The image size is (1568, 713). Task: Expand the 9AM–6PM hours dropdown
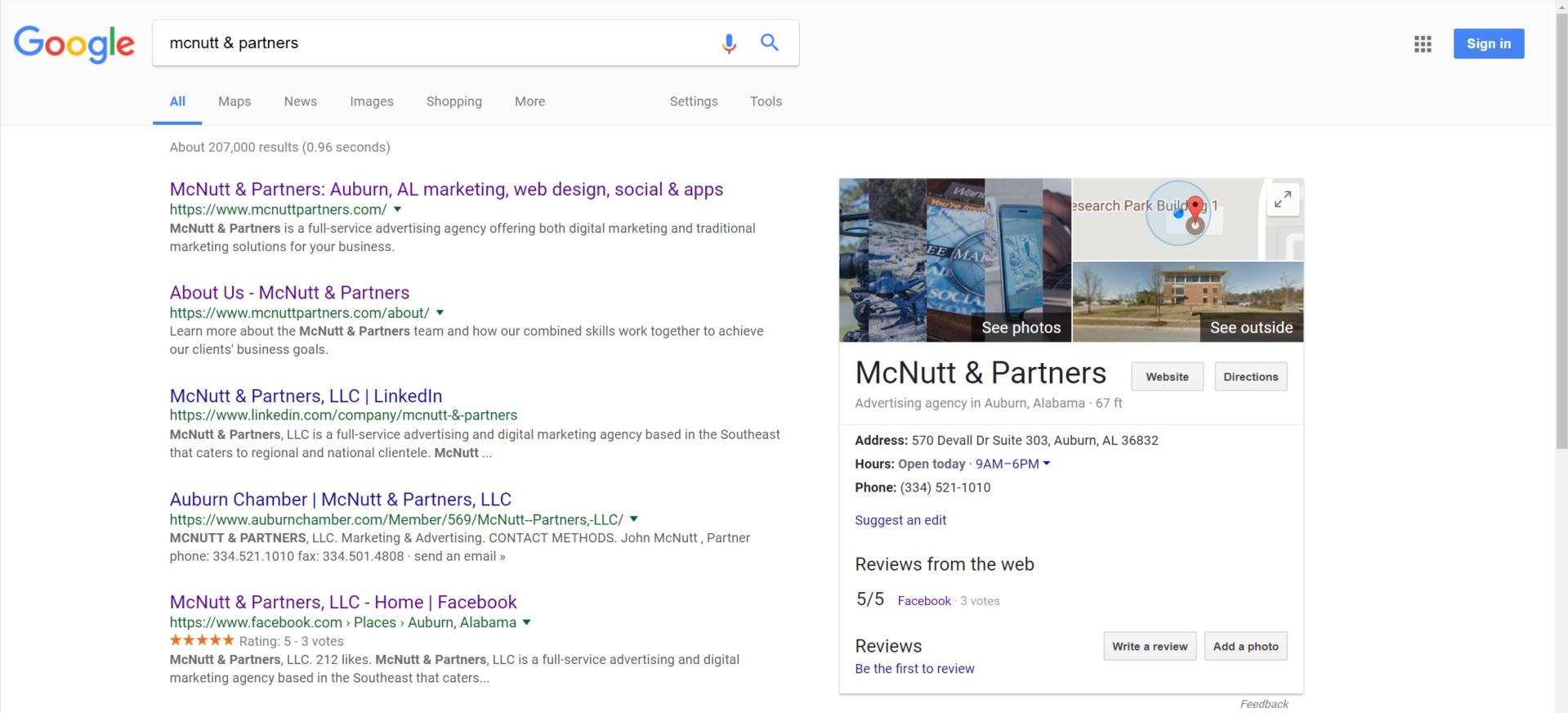[x=1046, y=464]
